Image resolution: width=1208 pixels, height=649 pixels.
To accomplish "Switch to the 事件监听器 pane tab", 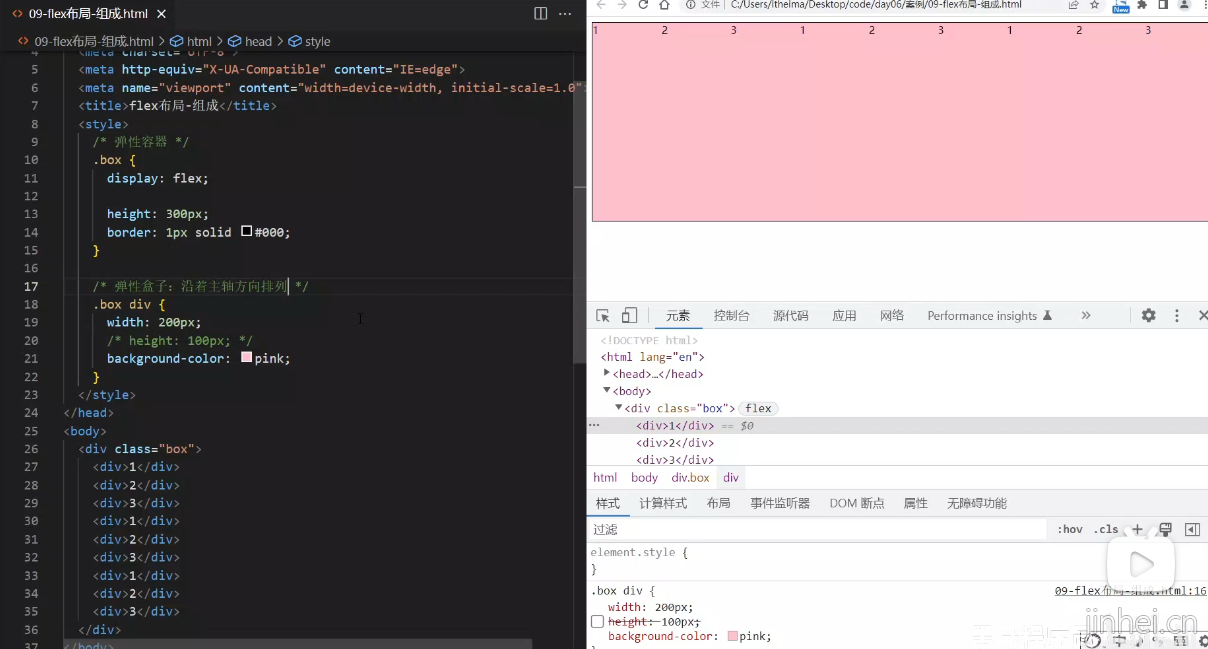I will [780, 503].
